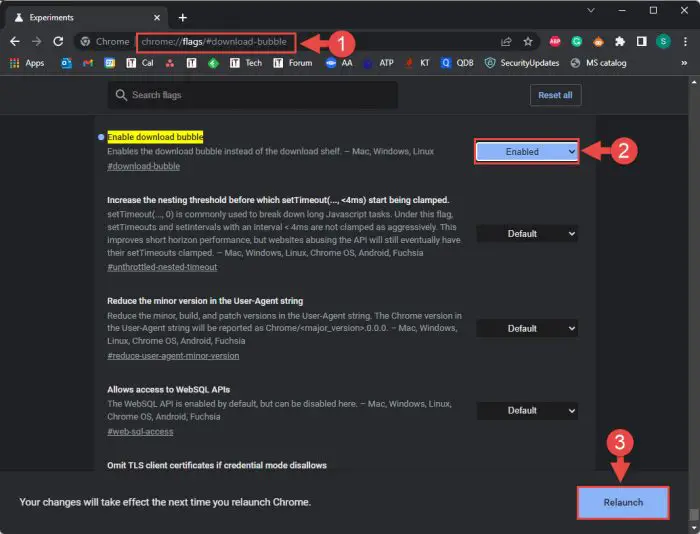
Task: Open the Gmail bookmark icon
Action: tap(88, 63)
